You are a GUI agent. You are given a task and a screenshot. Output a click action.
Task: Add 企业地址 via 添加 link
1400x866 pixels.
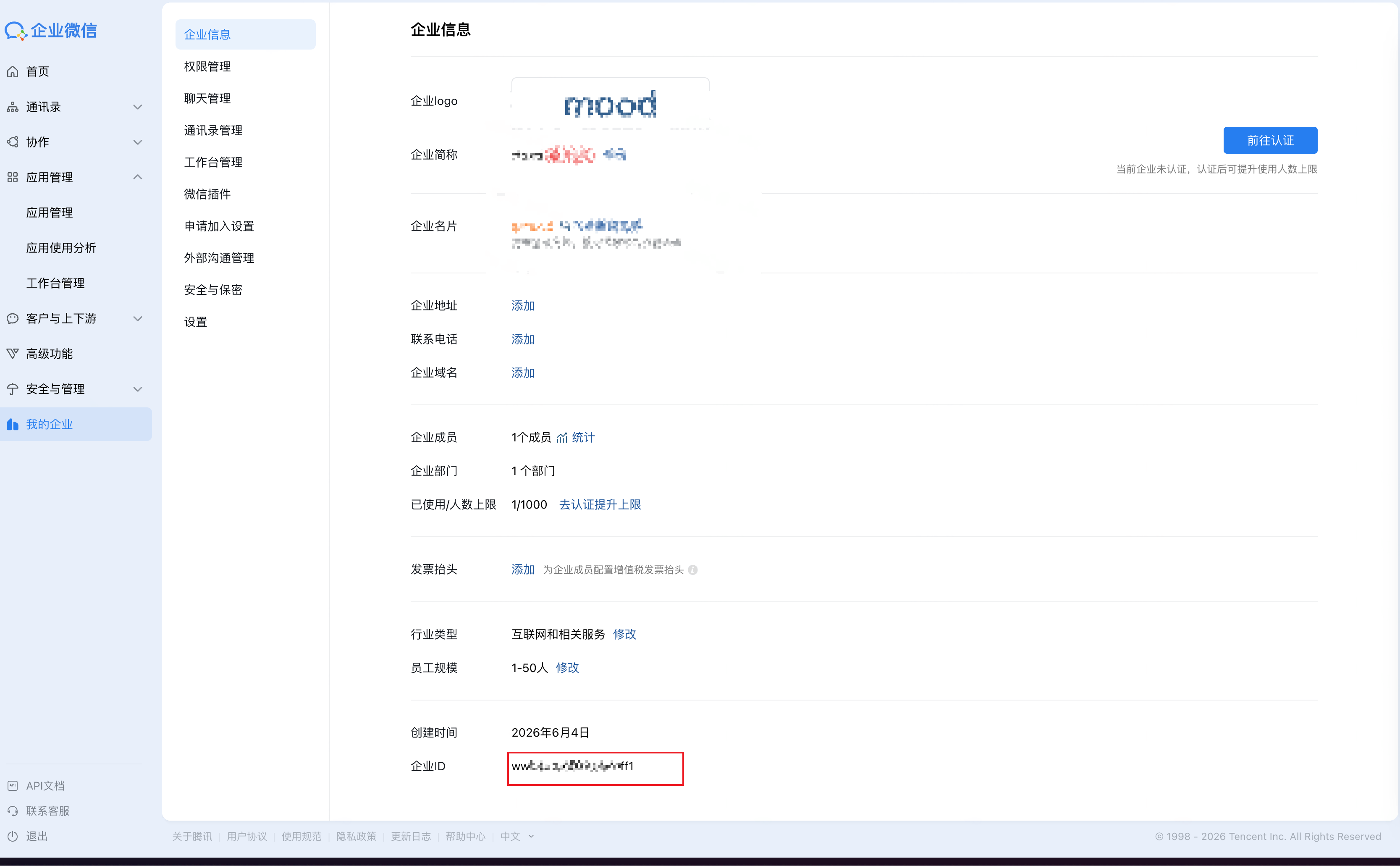(523, 306)
